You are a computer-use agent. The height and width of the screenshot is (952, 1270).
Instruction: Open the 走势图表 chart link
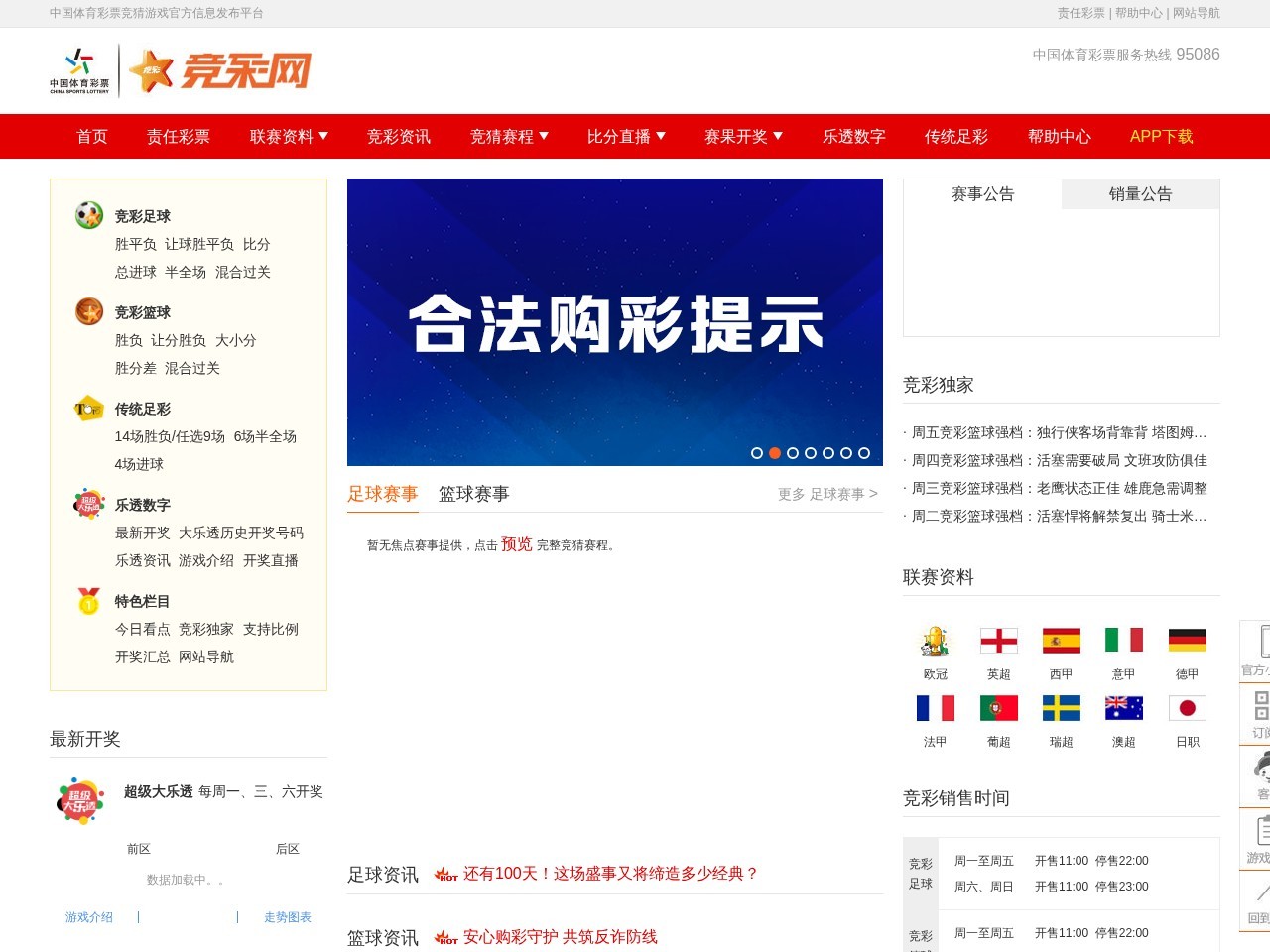point(287,917)
